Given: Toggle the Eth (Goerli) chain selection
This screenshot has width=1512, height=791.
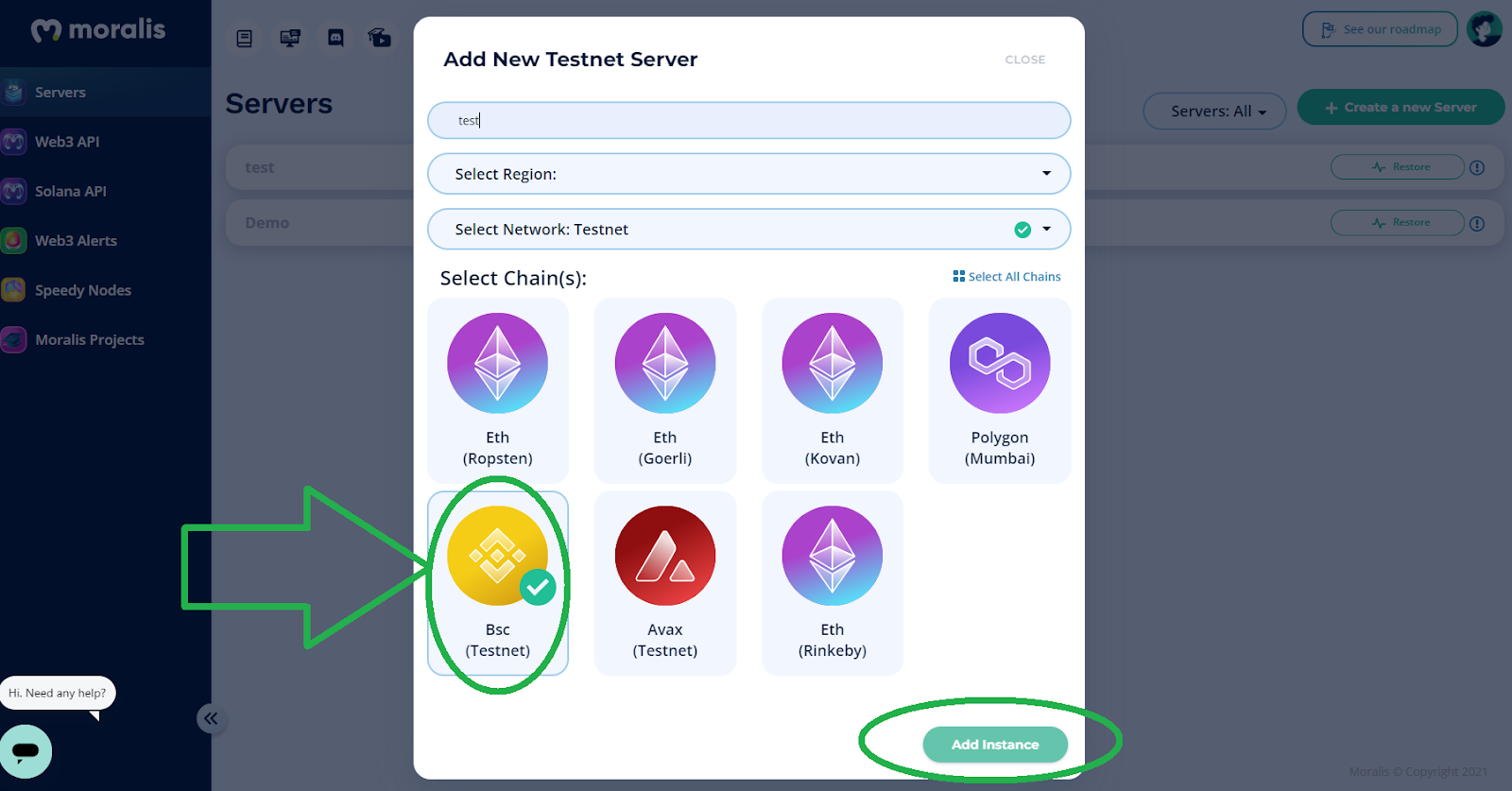Looking at the screenshot, I should (665, 390).
